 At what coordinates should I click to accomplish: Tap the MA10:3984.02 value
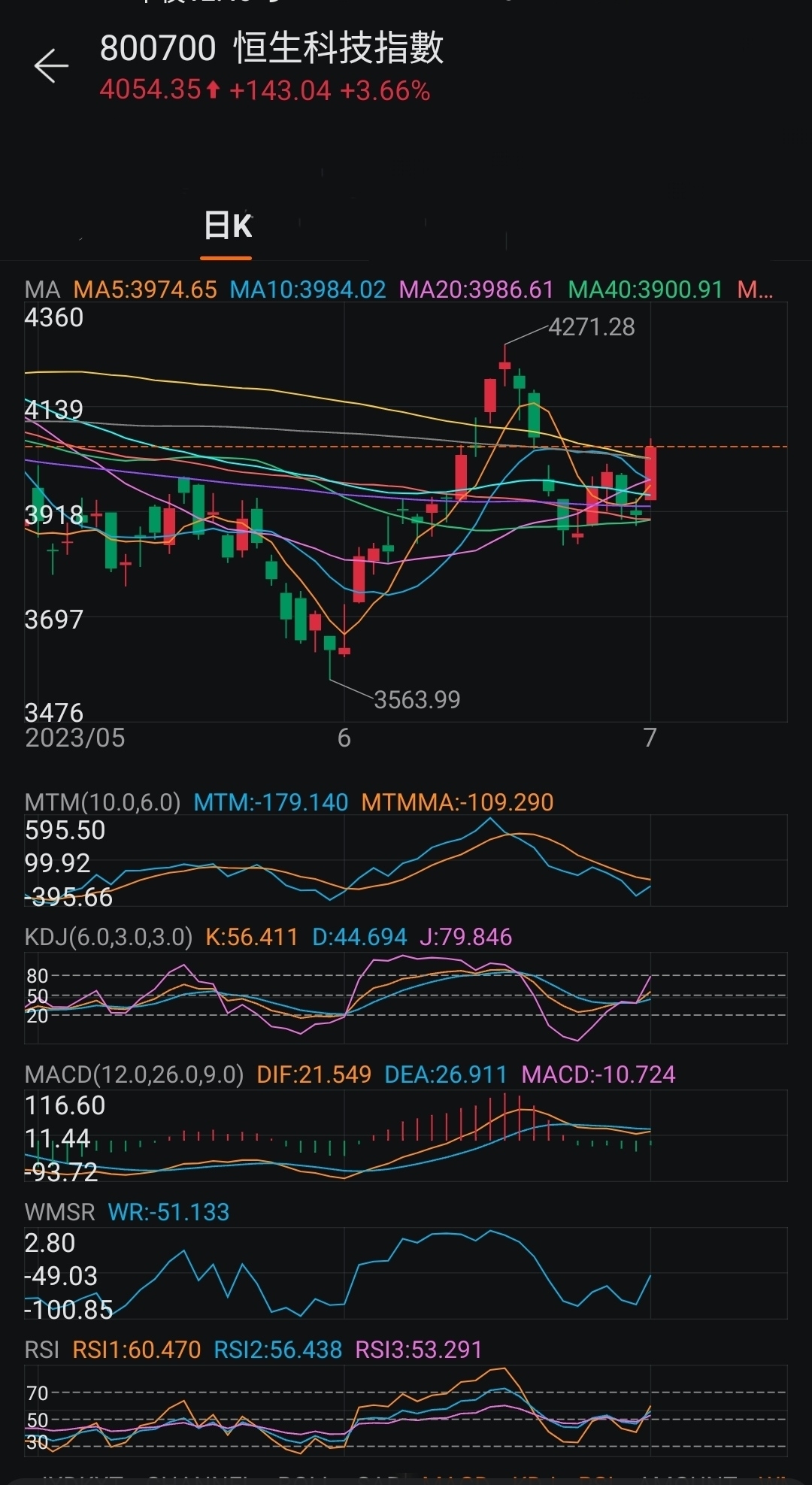[x=308, y=289]
